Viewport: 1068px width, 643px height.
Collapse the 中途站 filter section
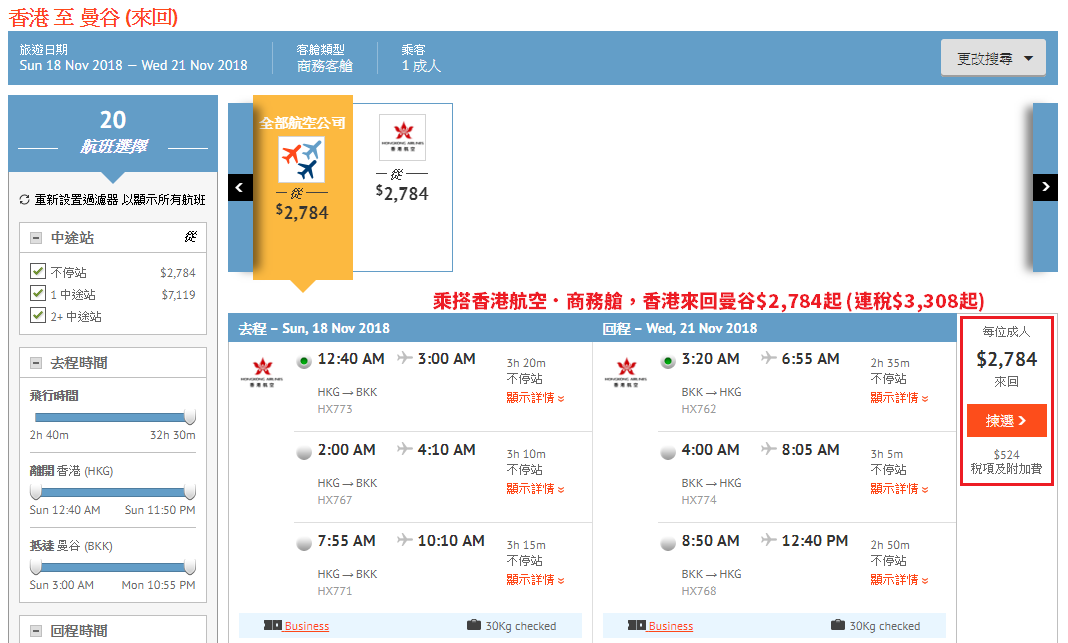click(x=36, y=238)
